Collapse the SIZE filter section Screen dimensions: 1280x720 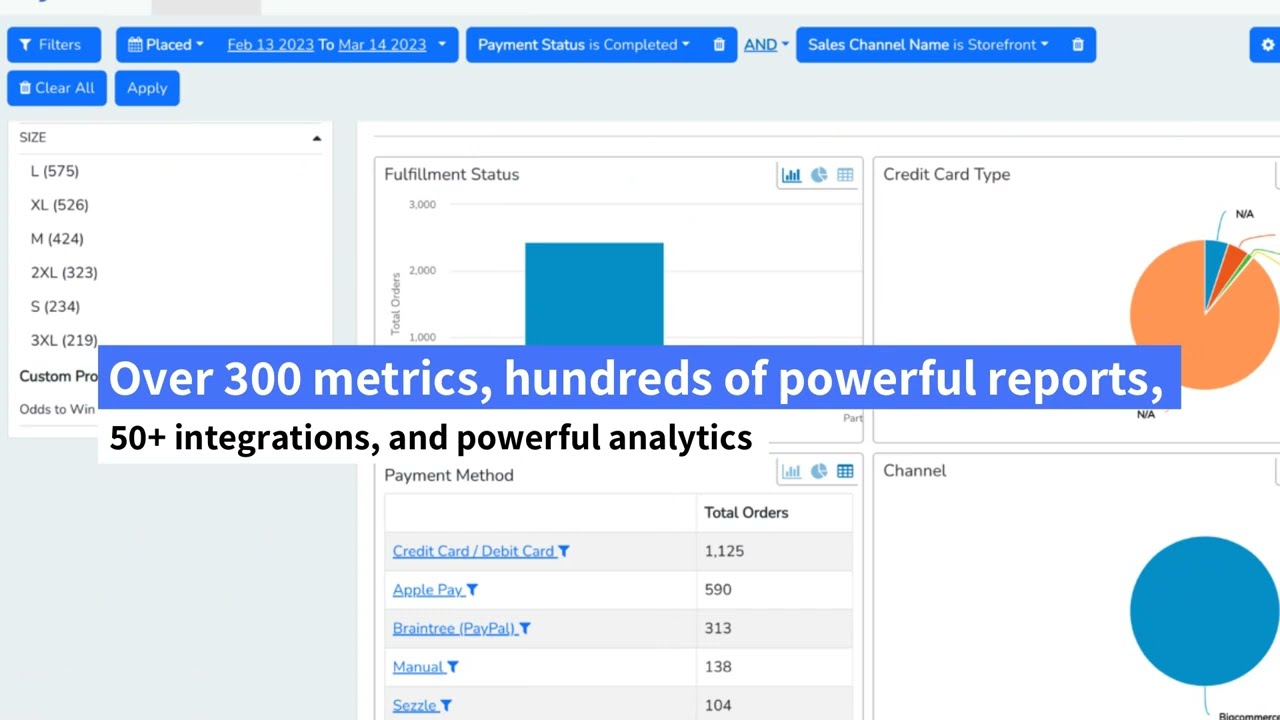point(316,137)
